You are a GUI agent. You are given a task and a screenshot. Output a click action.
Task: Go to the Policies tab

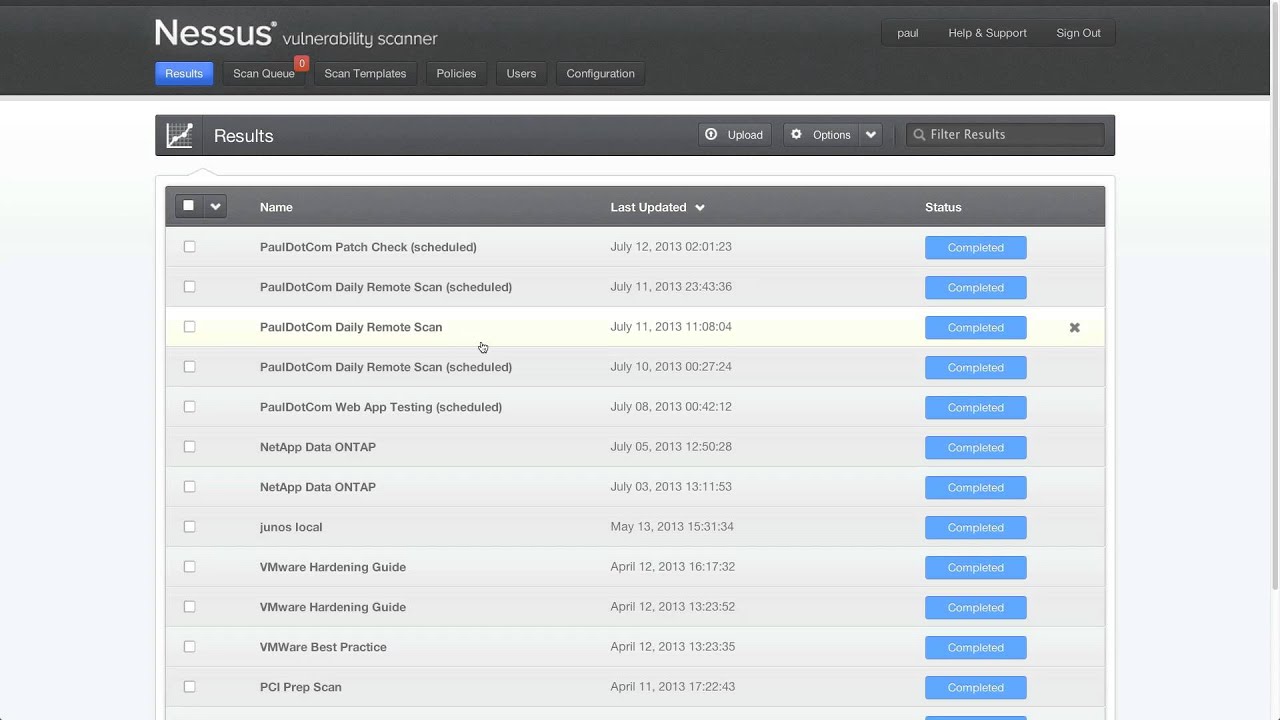coord(456,73)
